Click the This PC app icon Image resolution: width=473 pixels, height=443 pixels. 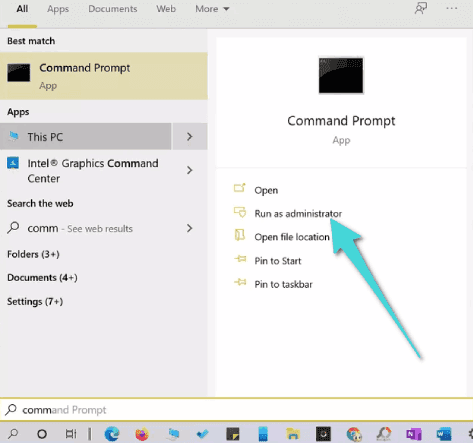tap(14, 136)
